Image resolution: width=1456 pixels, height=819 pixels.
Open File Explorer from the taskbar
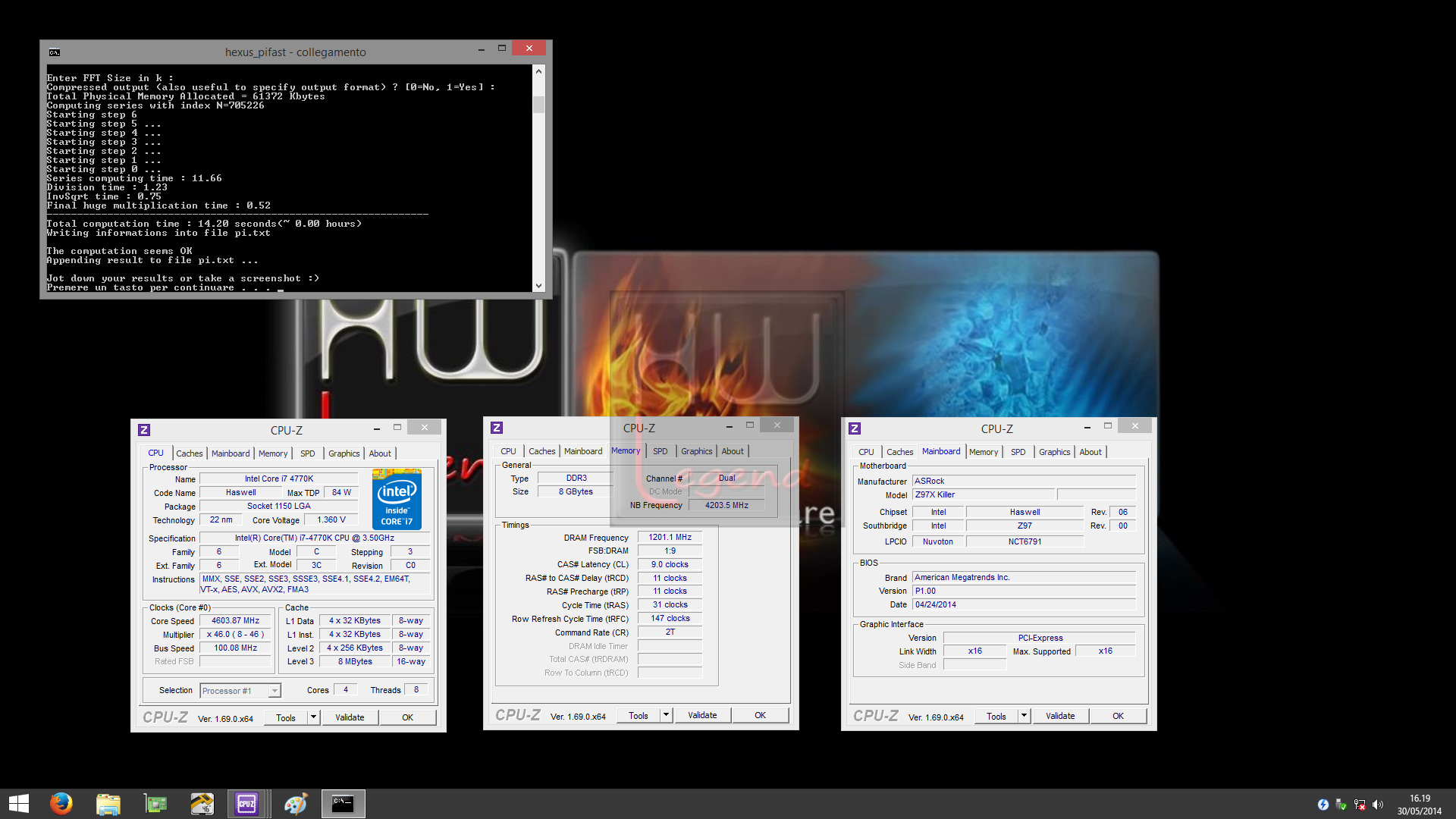tap(108, 804)
